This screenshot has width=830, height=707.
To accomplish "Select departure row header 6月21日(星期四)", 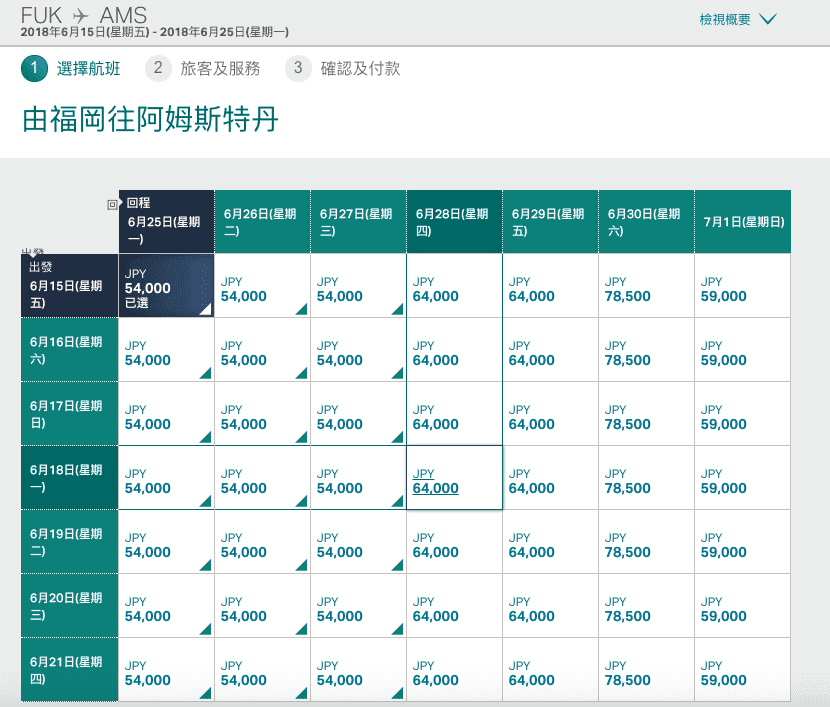I will (x=69, y=670).
